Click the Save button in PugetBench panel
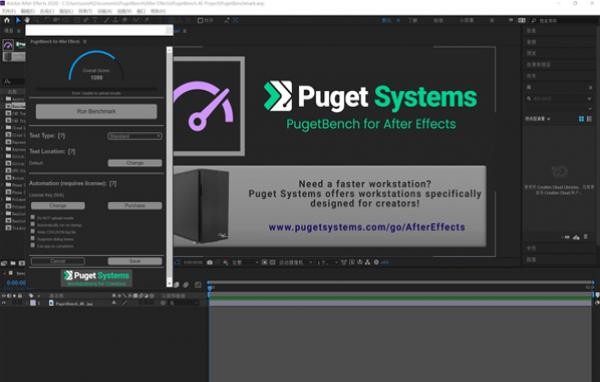This screenshot has height=382, width=600. point(135,261)
